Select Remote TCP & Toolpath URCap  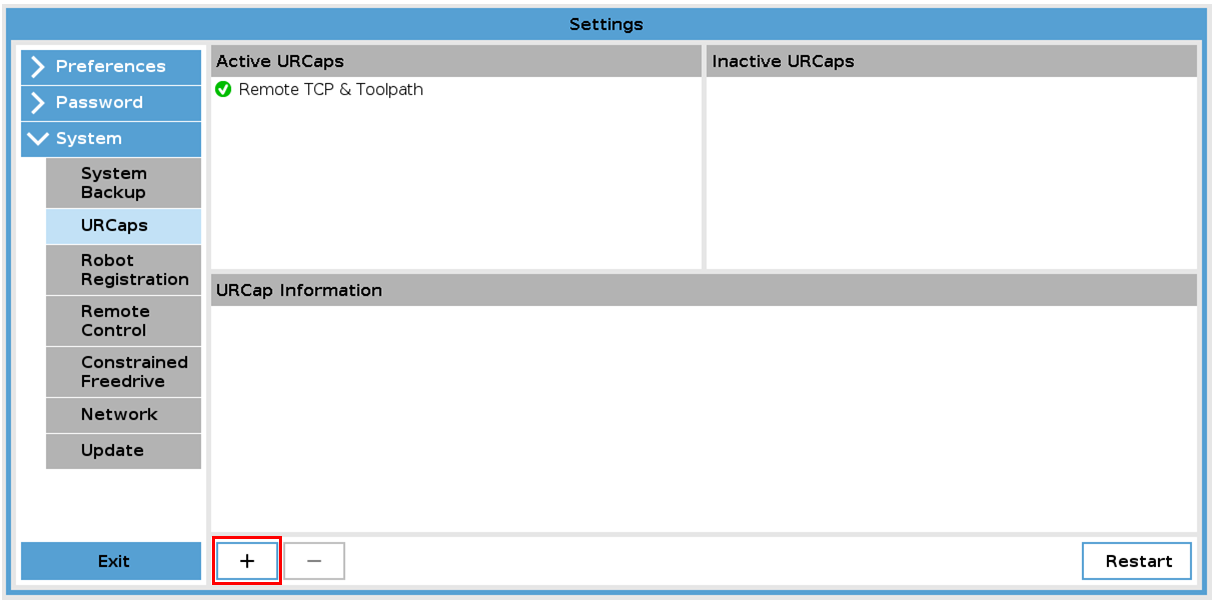(330, 90)
